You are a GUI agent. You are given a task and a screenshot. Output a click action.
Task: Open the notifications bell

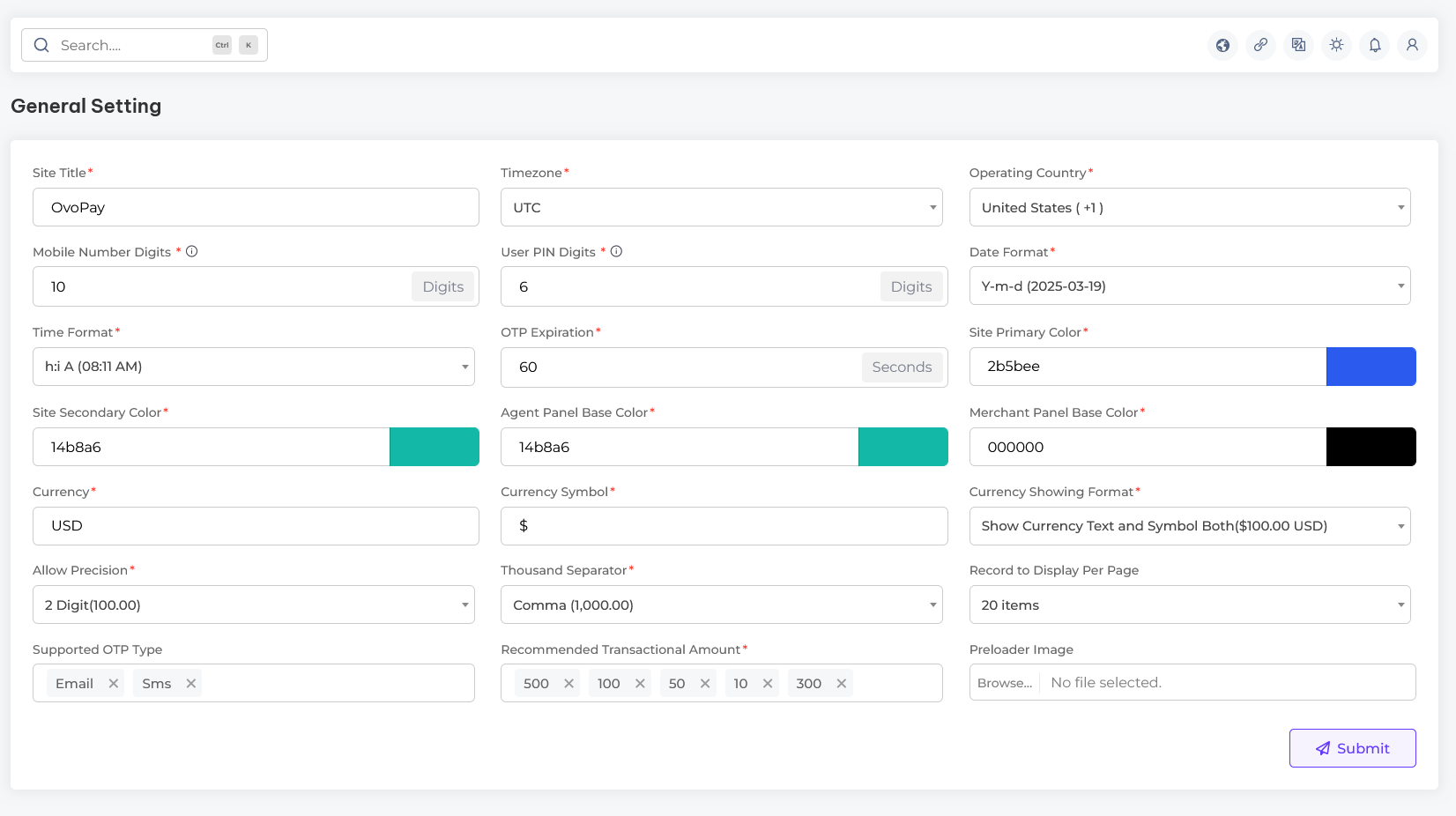coord(1374,45)
